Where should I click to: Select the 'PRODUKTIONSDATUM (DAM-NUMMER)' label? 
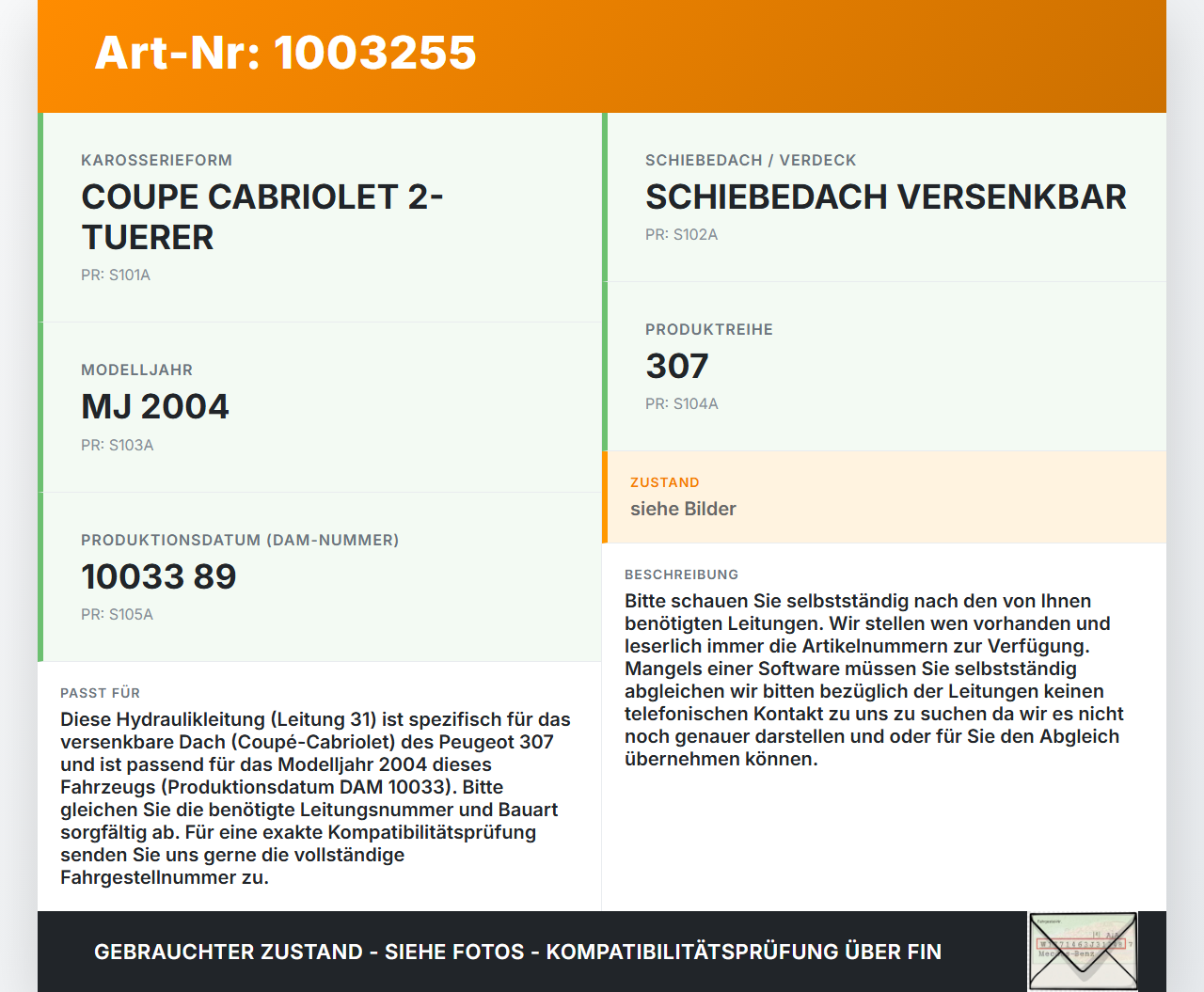pyautogui.click(x=240, y=540)
